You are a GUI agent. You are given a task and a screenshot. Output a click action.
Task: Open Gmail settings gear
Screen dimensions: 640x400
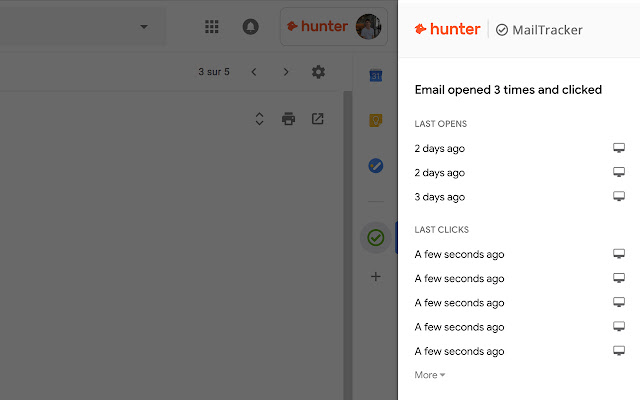pos(318,72)
